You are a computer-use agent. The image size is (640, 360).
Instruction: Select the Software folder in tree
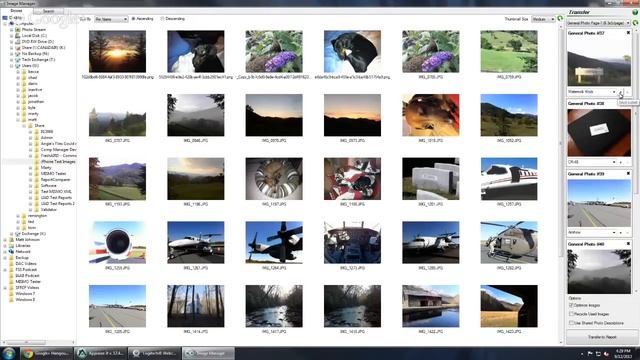pyautogui.click(x=48, y=186)
